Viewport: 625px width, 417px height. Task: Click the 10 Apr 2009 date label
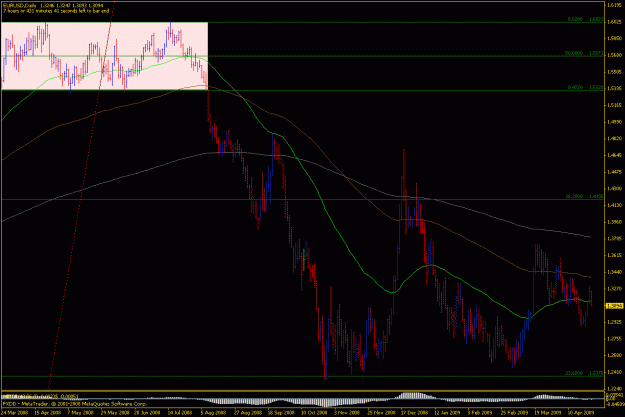(582, 413)
